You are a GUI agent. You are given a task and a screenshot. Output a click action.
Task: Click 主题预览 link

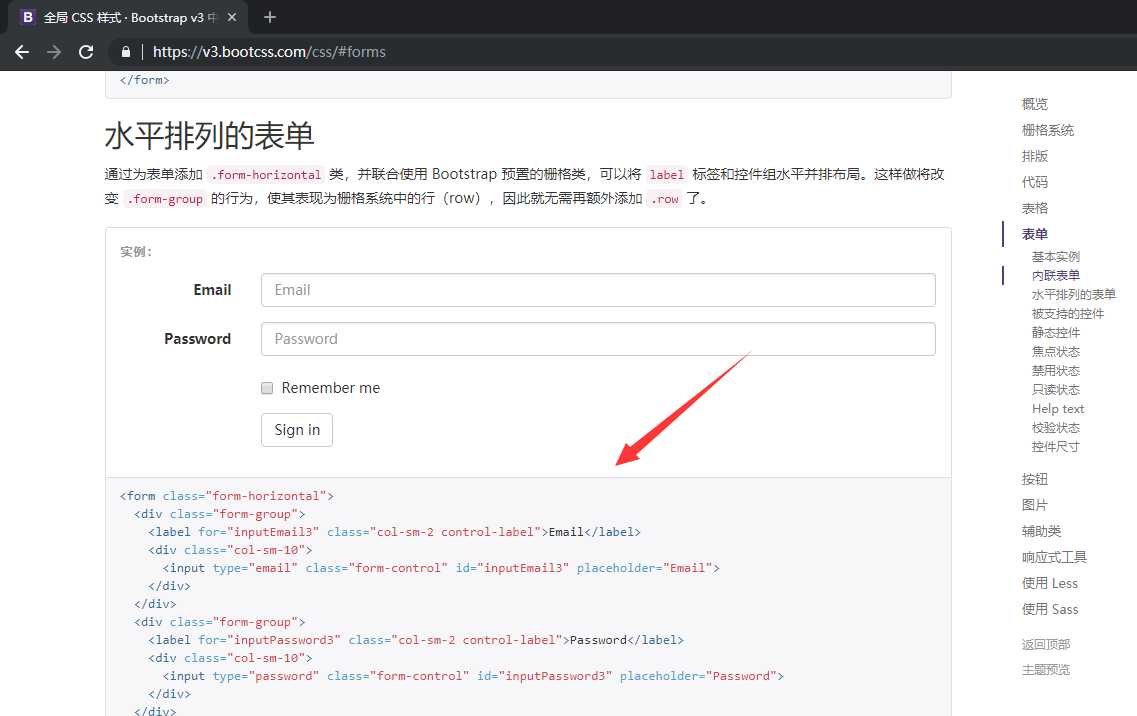pos(1046,670)
